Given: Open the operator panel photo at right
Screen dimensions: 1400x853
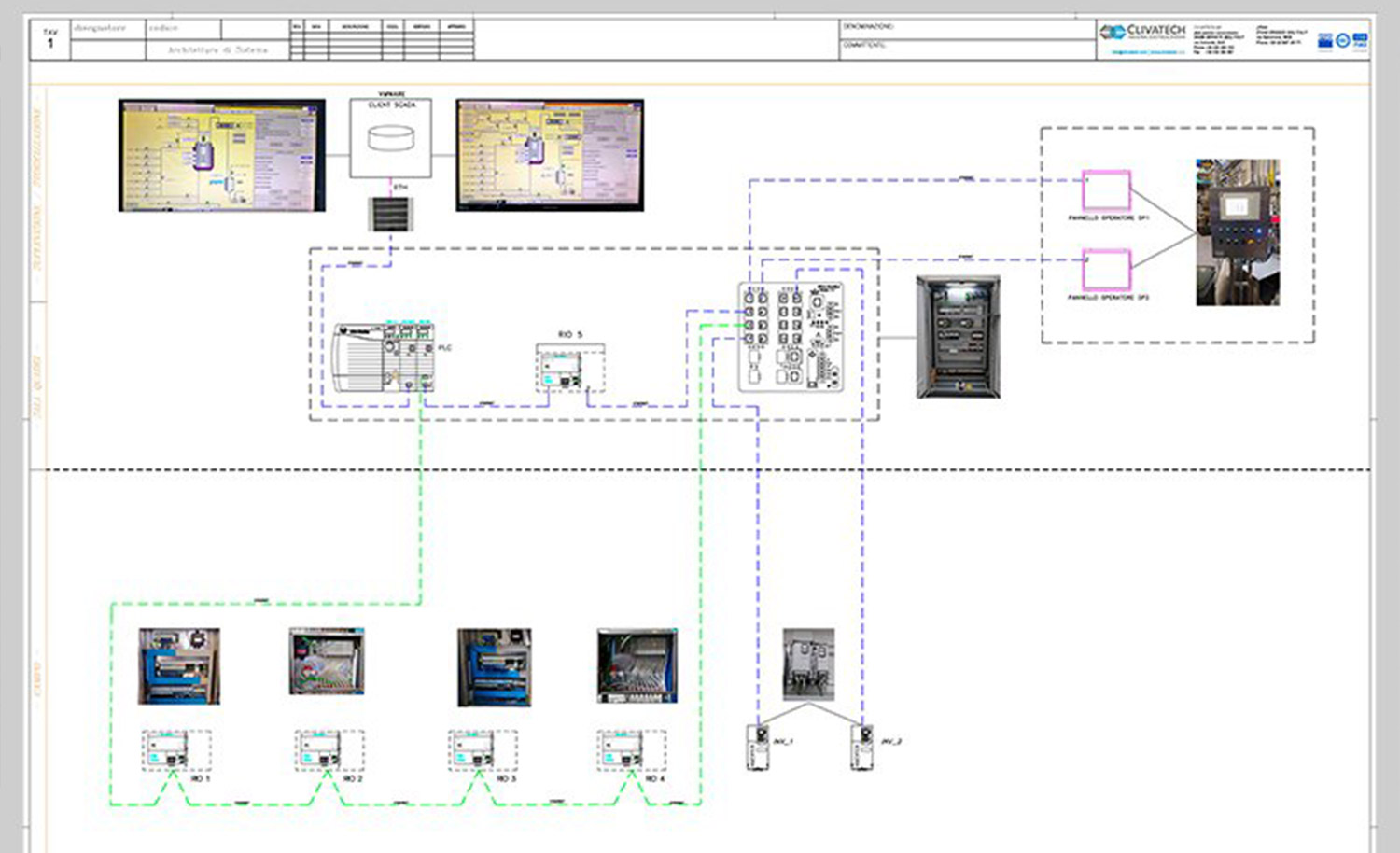Looking at the screenshot, I should click(1239, 232).
